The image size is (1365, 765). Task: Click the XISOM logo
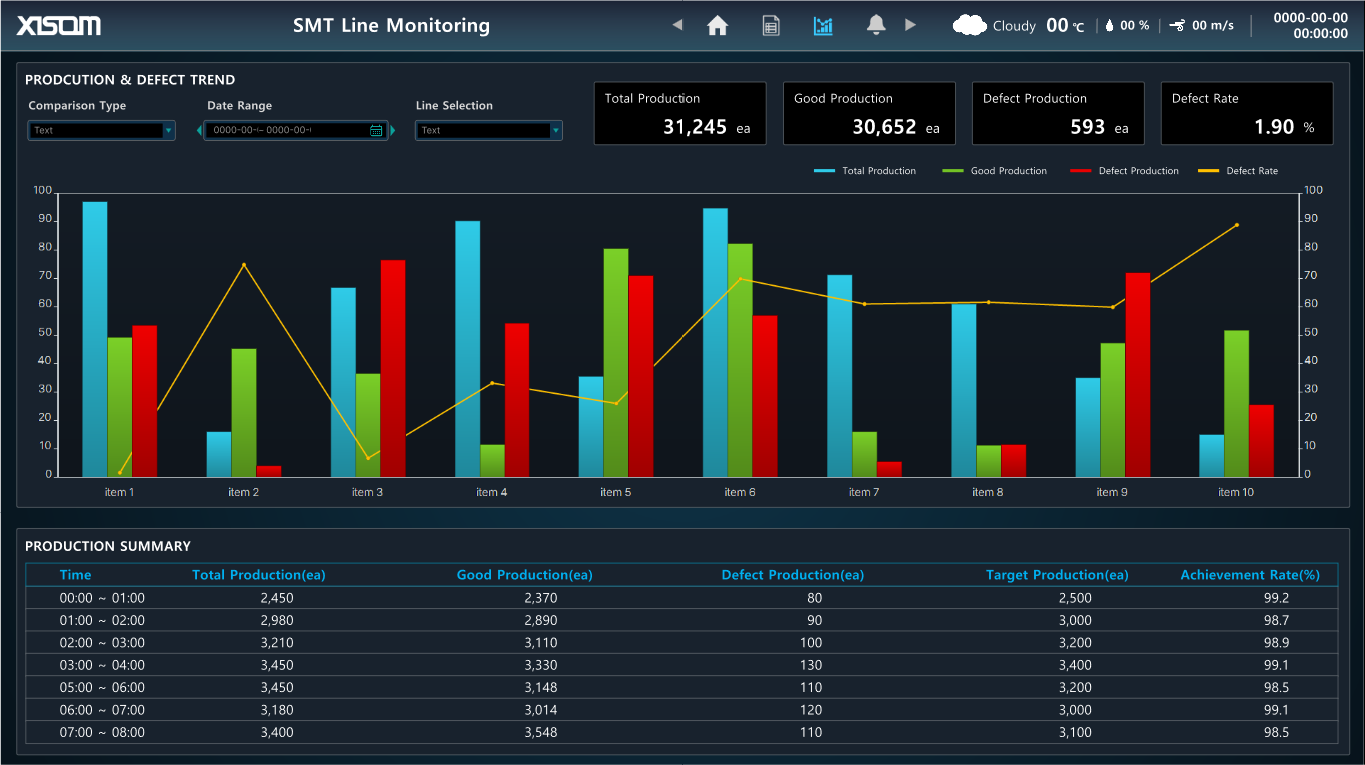coord(59,26)
